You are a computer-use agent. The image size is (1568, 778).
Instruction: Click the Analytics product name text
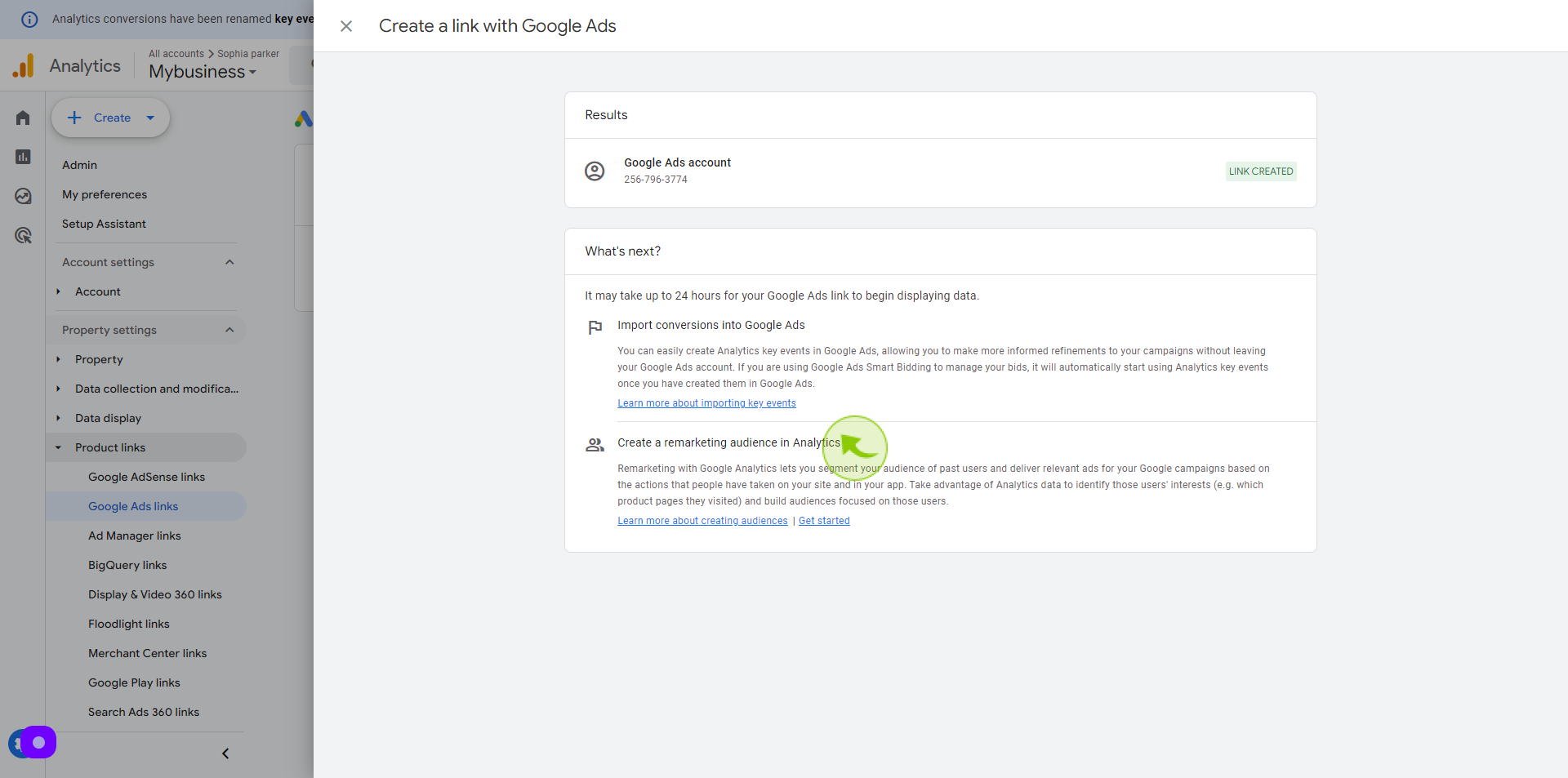(85, 65)
